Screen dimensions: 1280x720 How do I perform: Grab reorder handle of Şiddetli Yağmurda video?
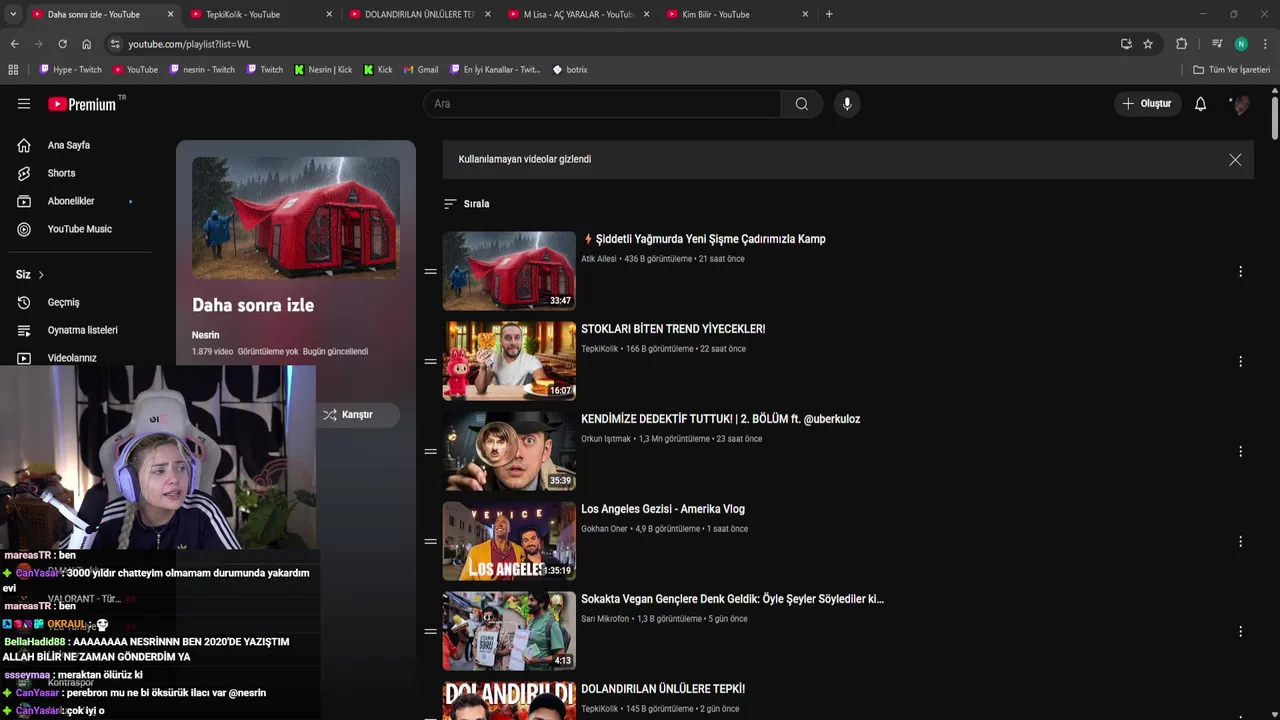coord(431,271)
